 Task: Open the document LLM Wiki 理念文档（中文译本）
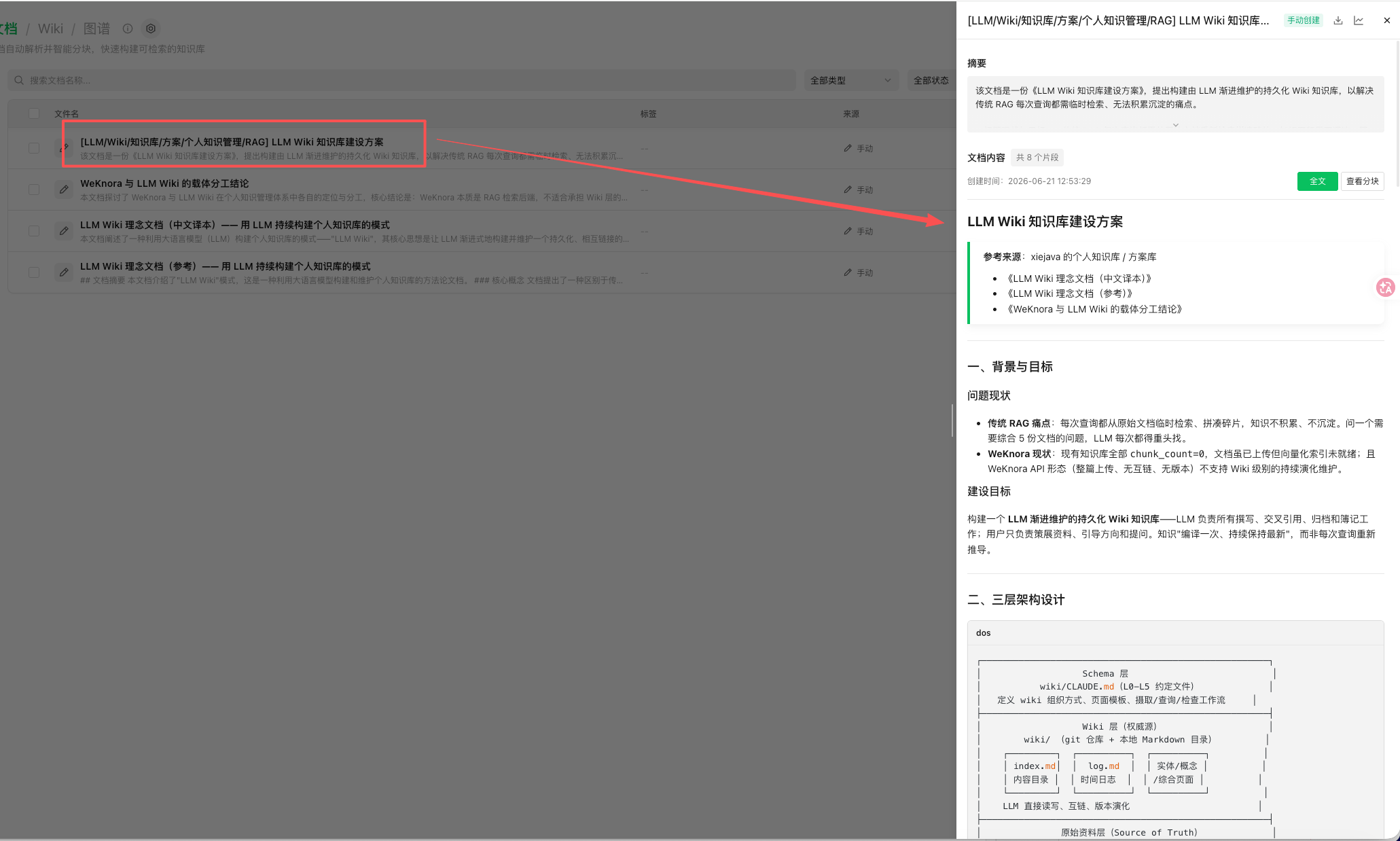pos(235,225)
